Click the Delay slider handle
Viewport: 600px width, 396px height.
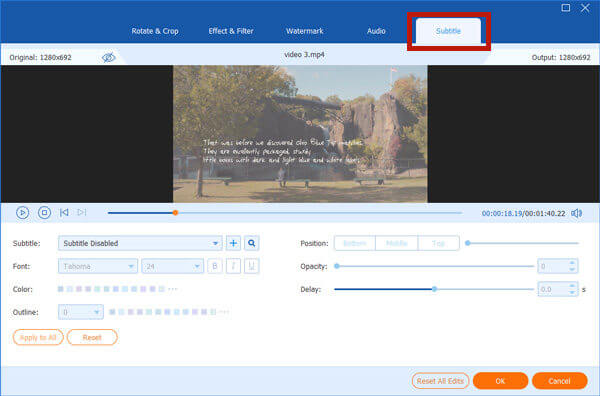click(x=434, y=289)
